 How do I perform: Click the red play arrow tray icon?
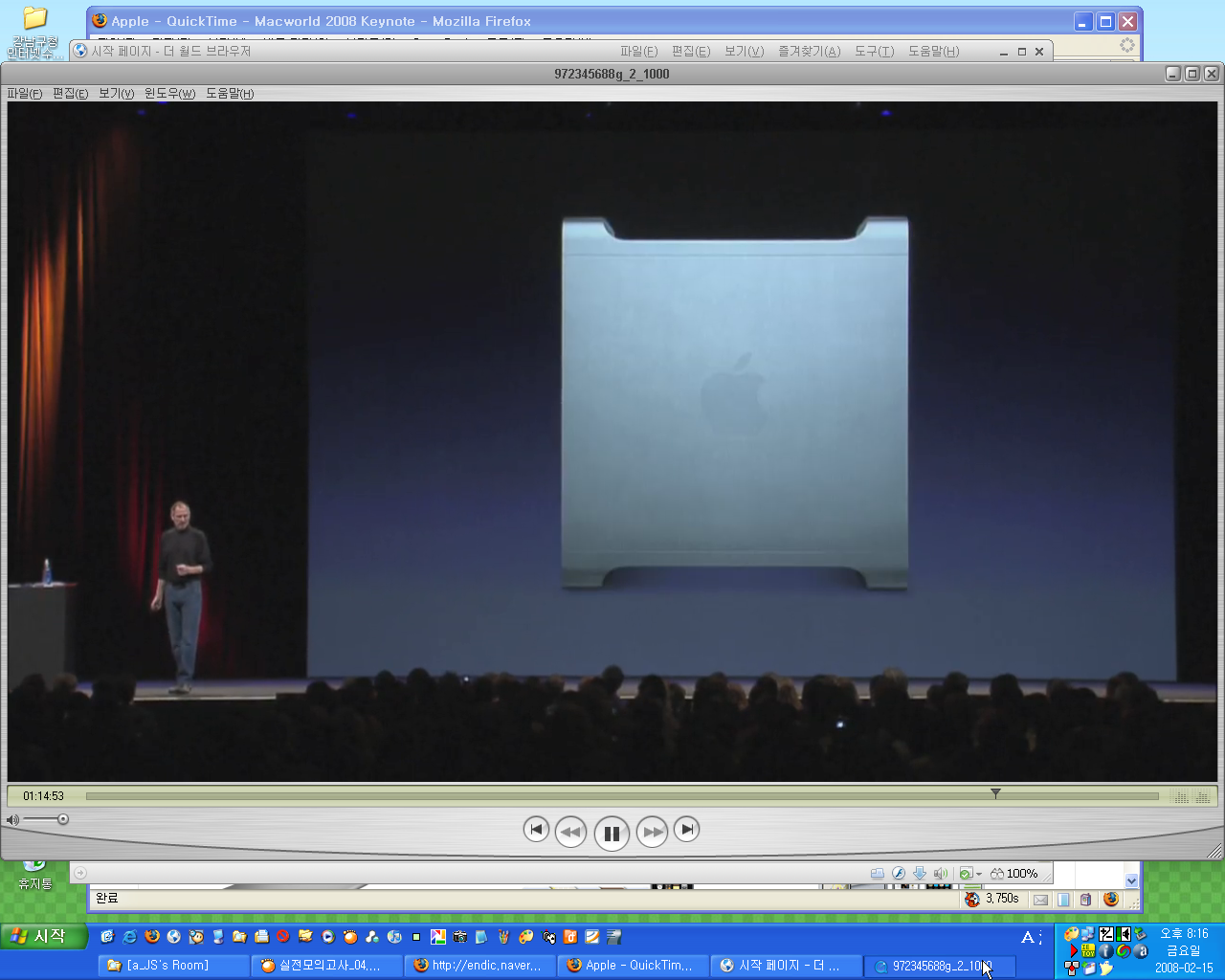point(1073,951)
